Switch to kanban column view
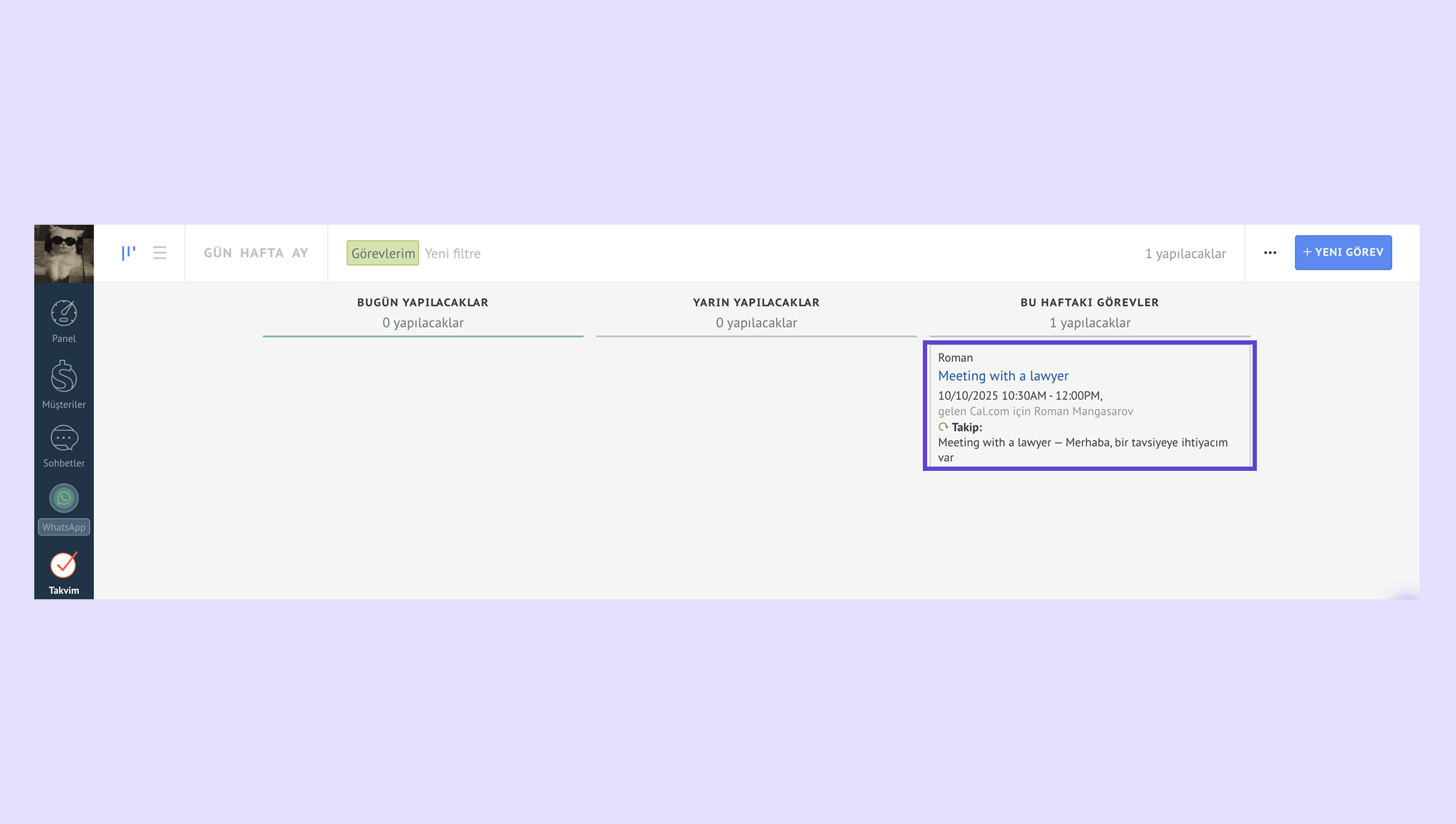This screenshot has width=1456, height=824. coord(128,253)
